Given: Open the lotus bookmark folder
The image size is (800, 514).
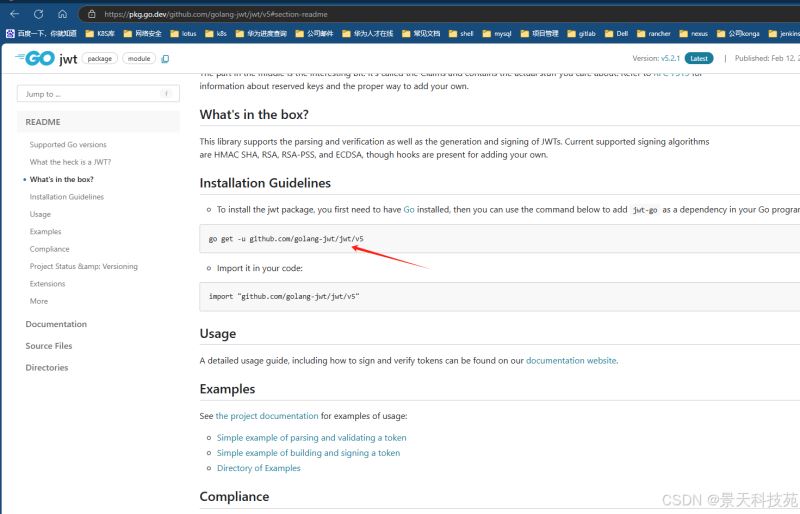Looking at the screenshot, I should tap(183, 34).
